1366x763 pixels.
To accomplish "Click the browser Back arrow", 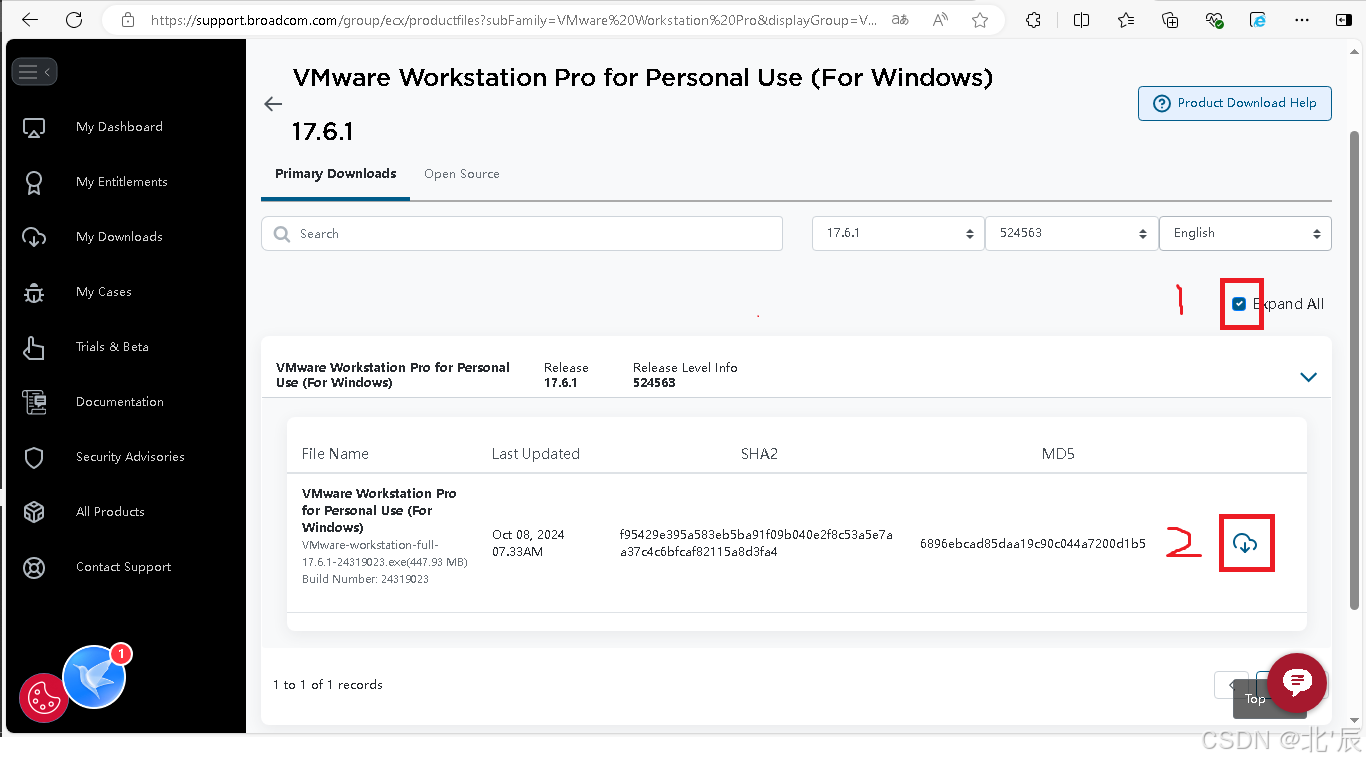I will pos(30,19).
